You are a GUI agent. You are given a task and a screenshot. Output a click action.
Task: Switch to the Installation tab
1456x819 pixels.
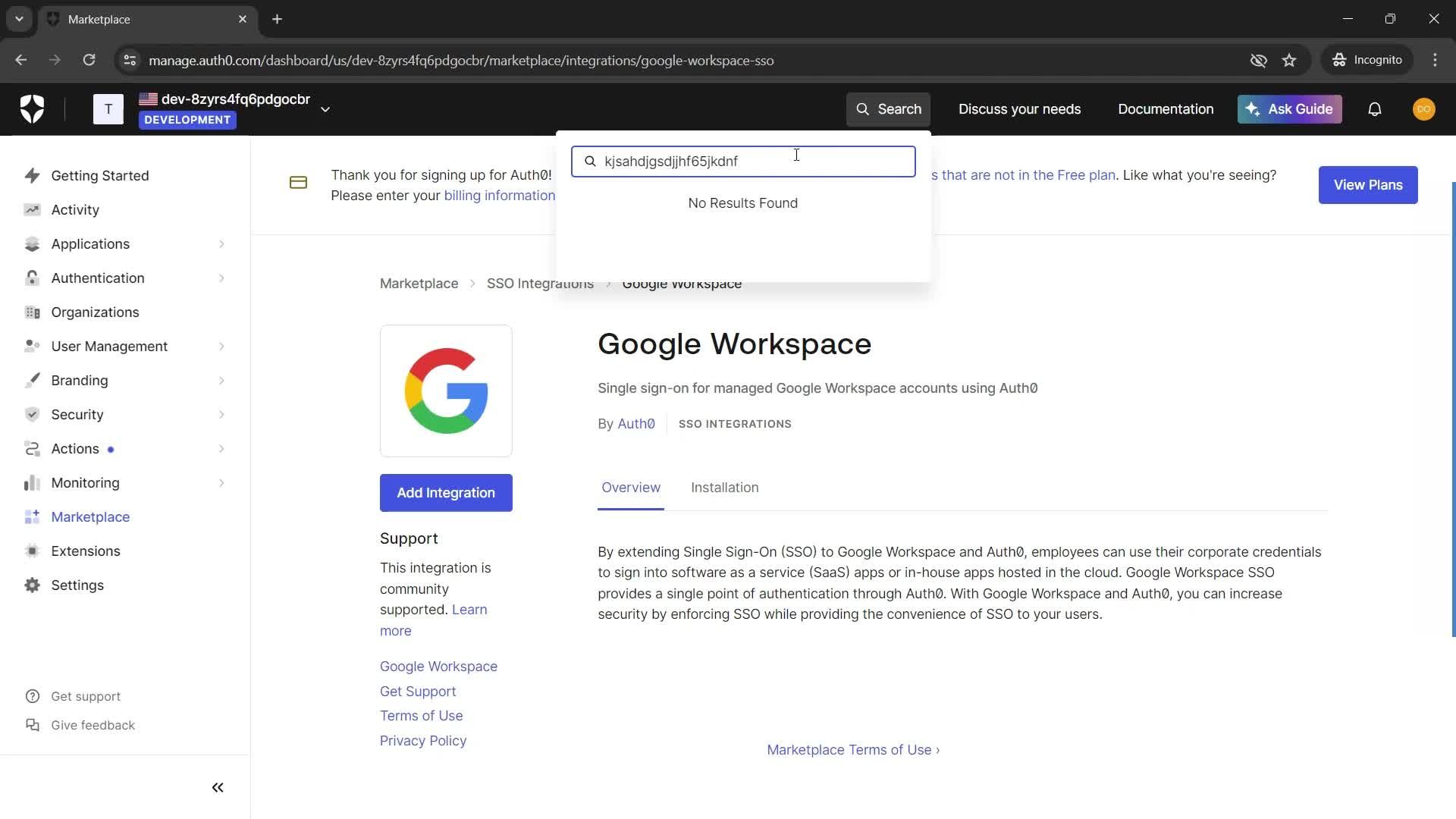point(724,488)
